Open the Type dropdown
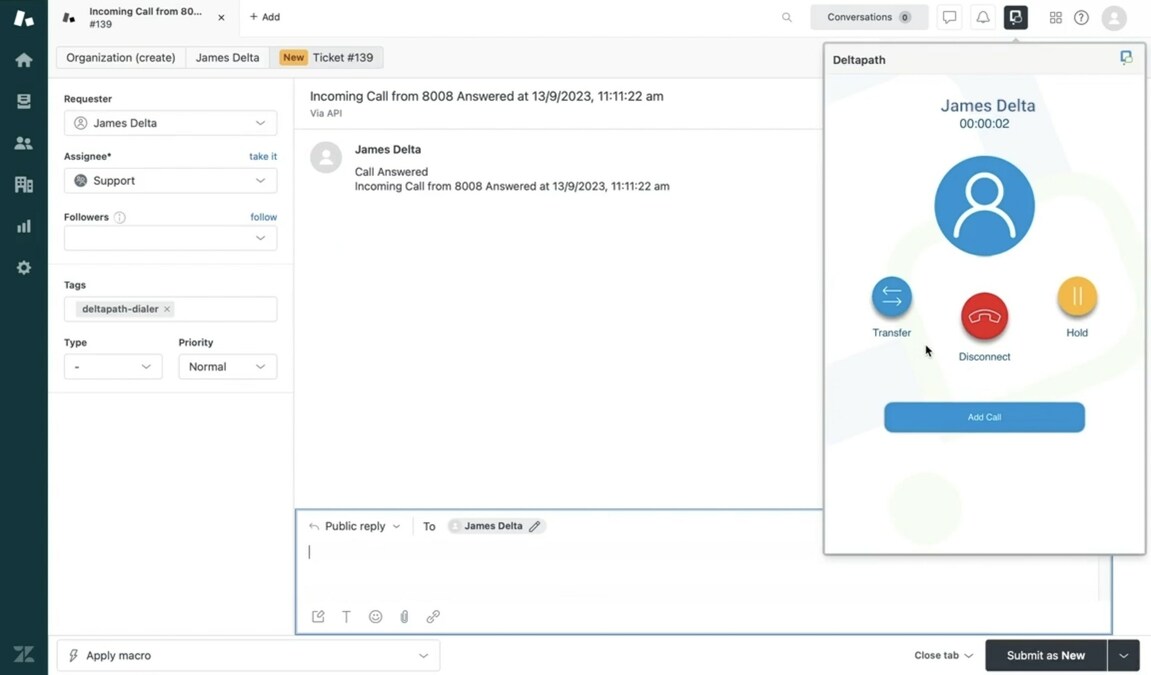The image size is (1151, 675). [113, 366]
